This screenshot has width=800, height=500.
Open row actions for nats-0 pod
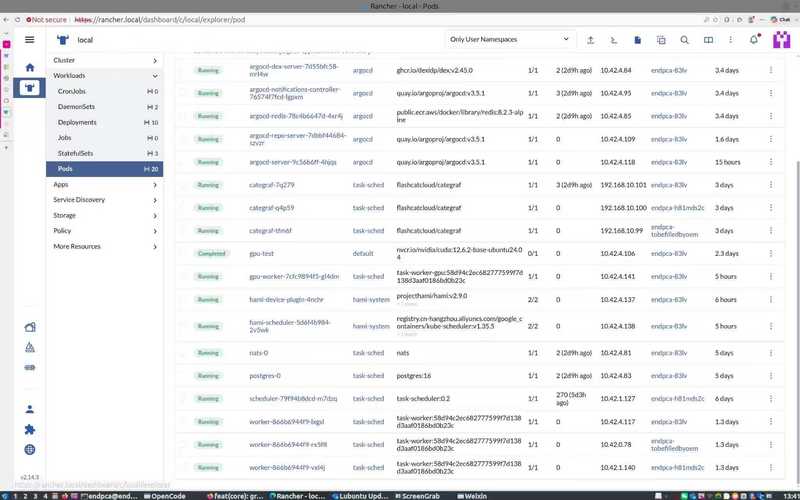click(770, 353)
